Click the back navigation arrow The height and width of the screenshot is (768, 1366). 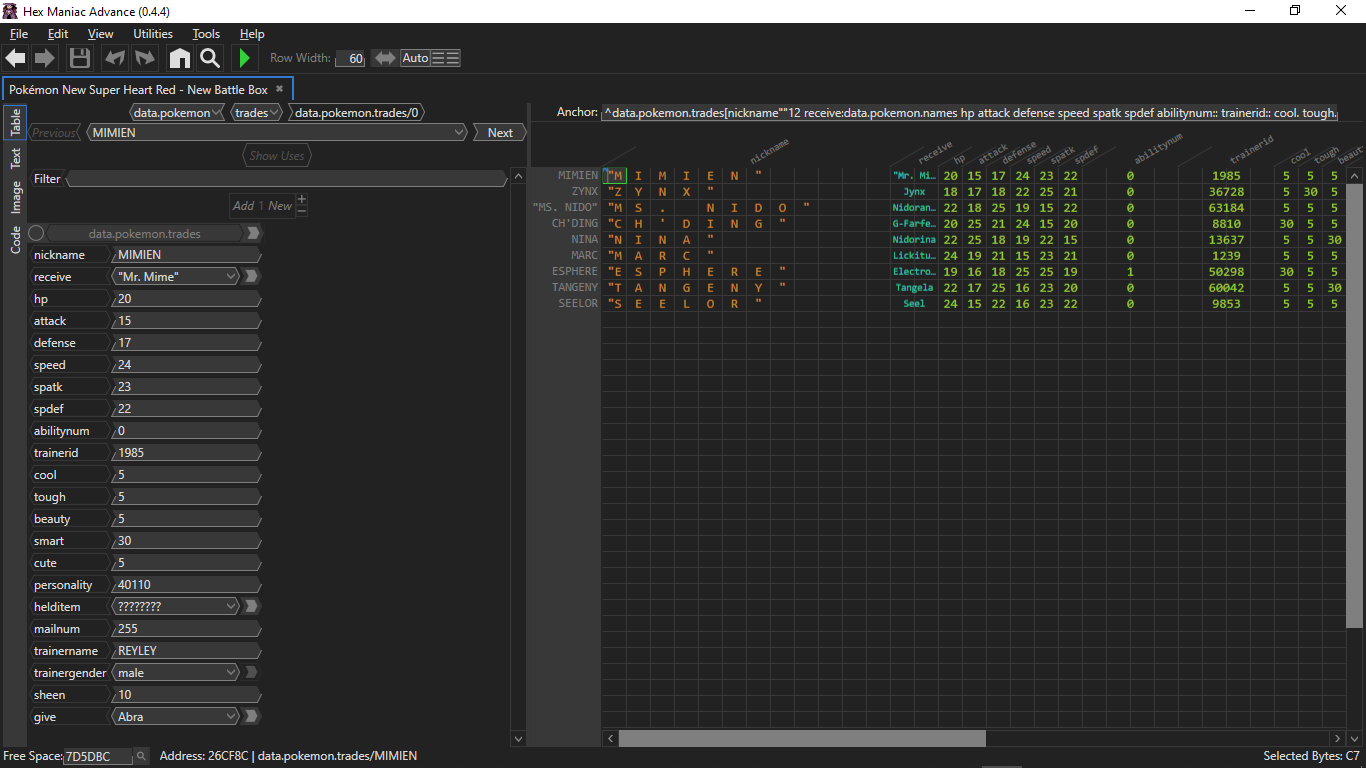tap(16, 58)
